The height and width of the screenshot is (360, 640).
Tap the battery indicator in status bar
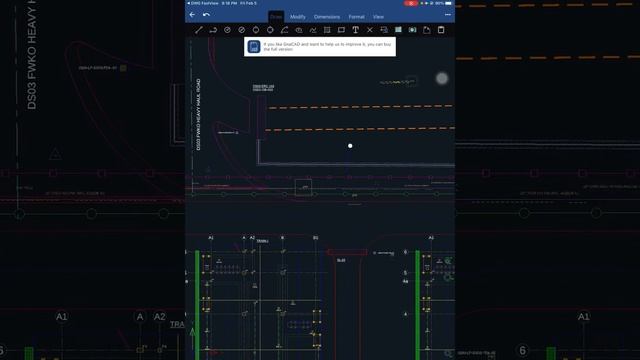pos(448,3)
